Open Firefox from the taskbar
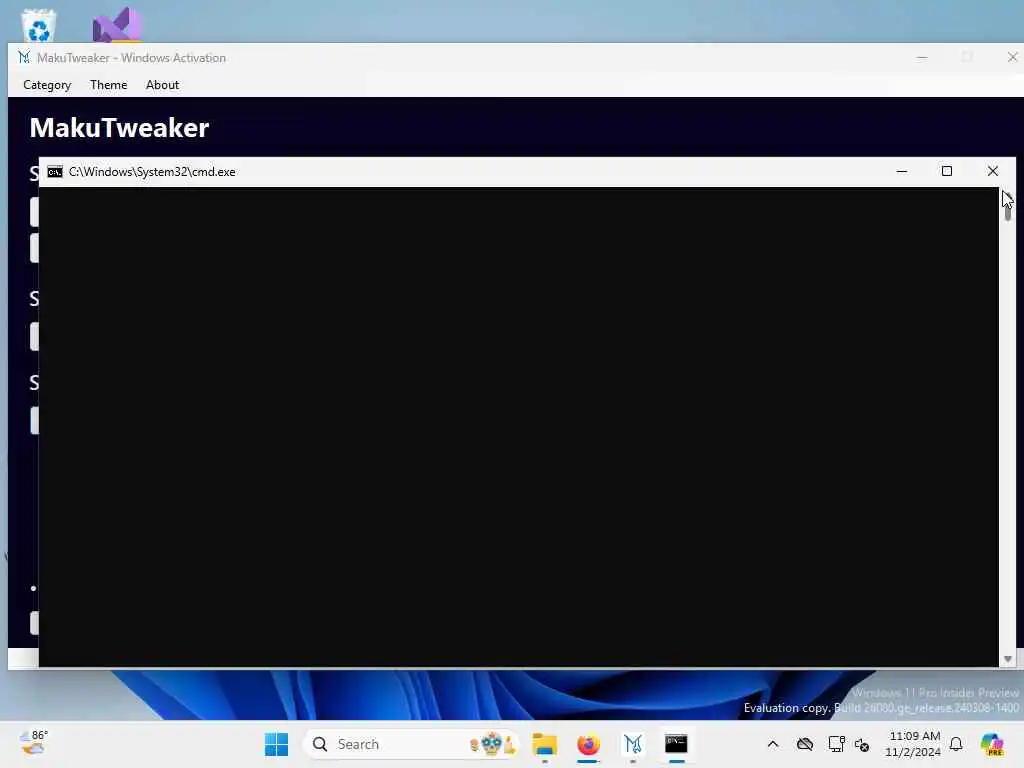This screenshot has height=768, width=1024. (x=588, y=744)
